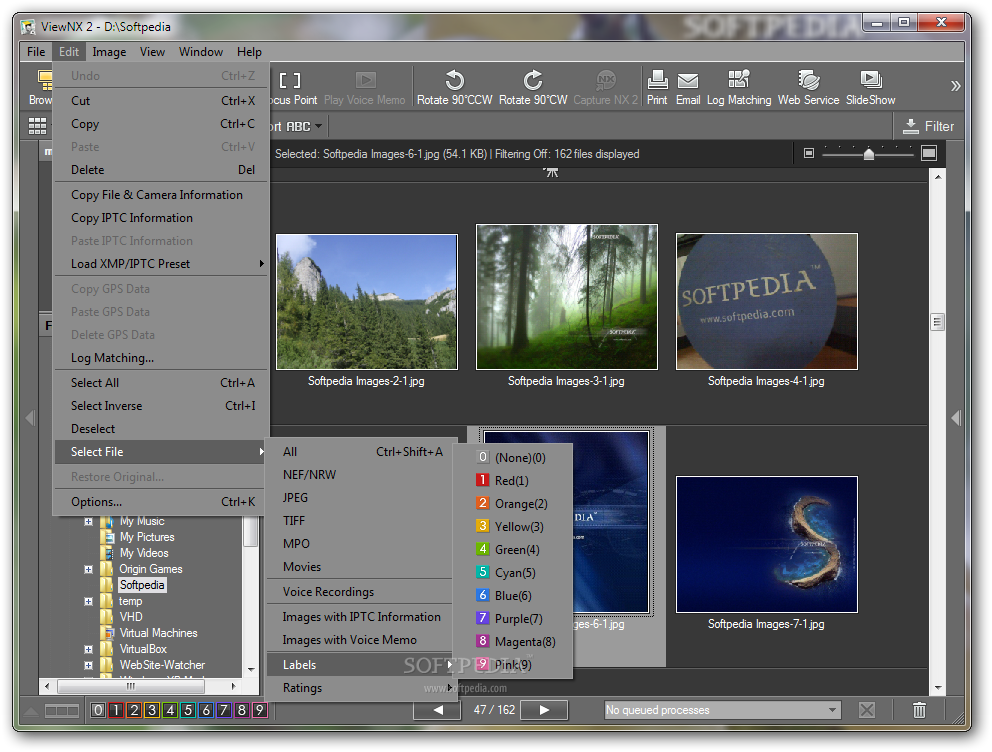Go to previous image arrow
The image size is (992, 752).
coord(437,710)
